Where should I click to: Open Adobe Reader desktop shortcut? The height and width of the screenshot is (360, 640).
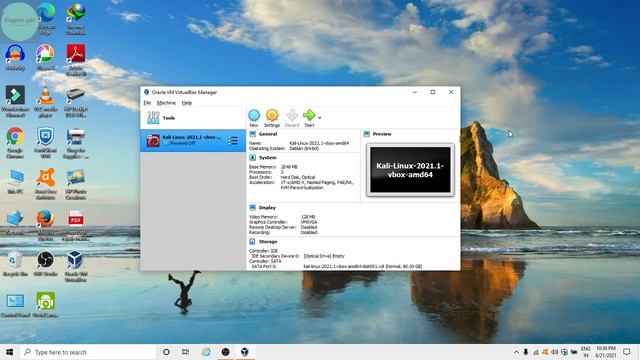click(x=76, y=60)
